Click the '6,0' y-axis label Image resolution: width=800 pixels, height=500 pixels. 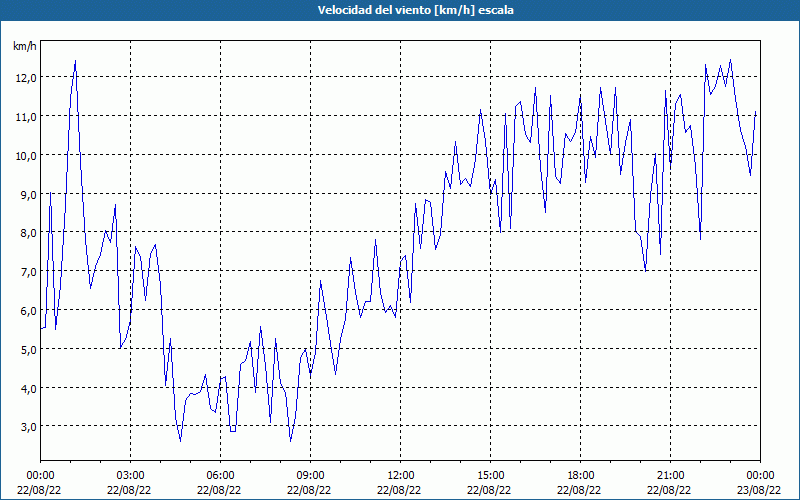28,311
